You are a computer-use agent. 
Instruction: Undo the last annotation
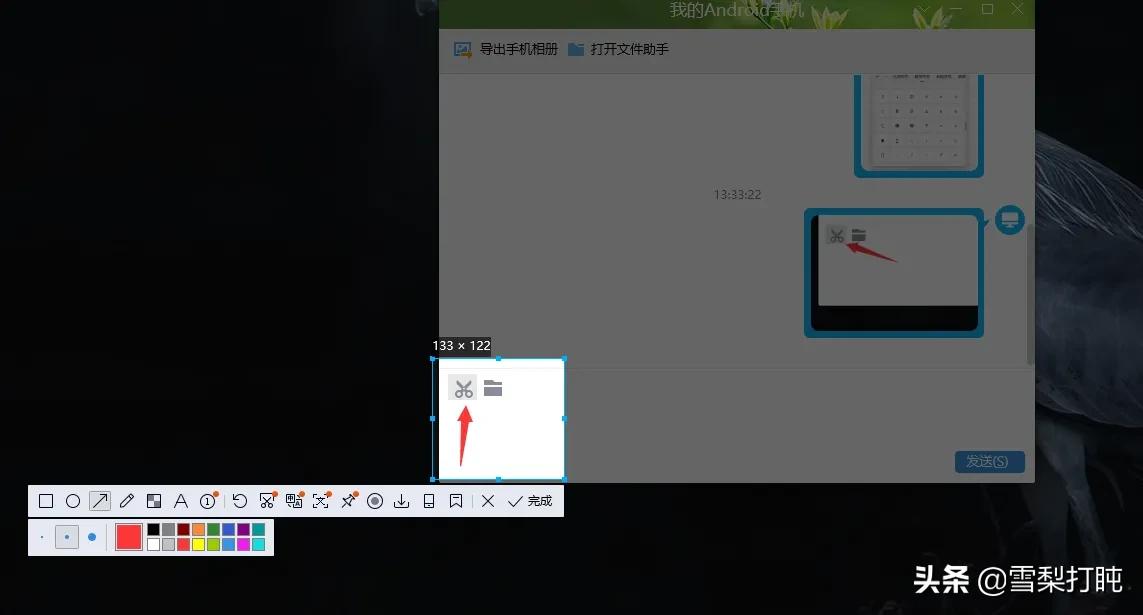239,501
